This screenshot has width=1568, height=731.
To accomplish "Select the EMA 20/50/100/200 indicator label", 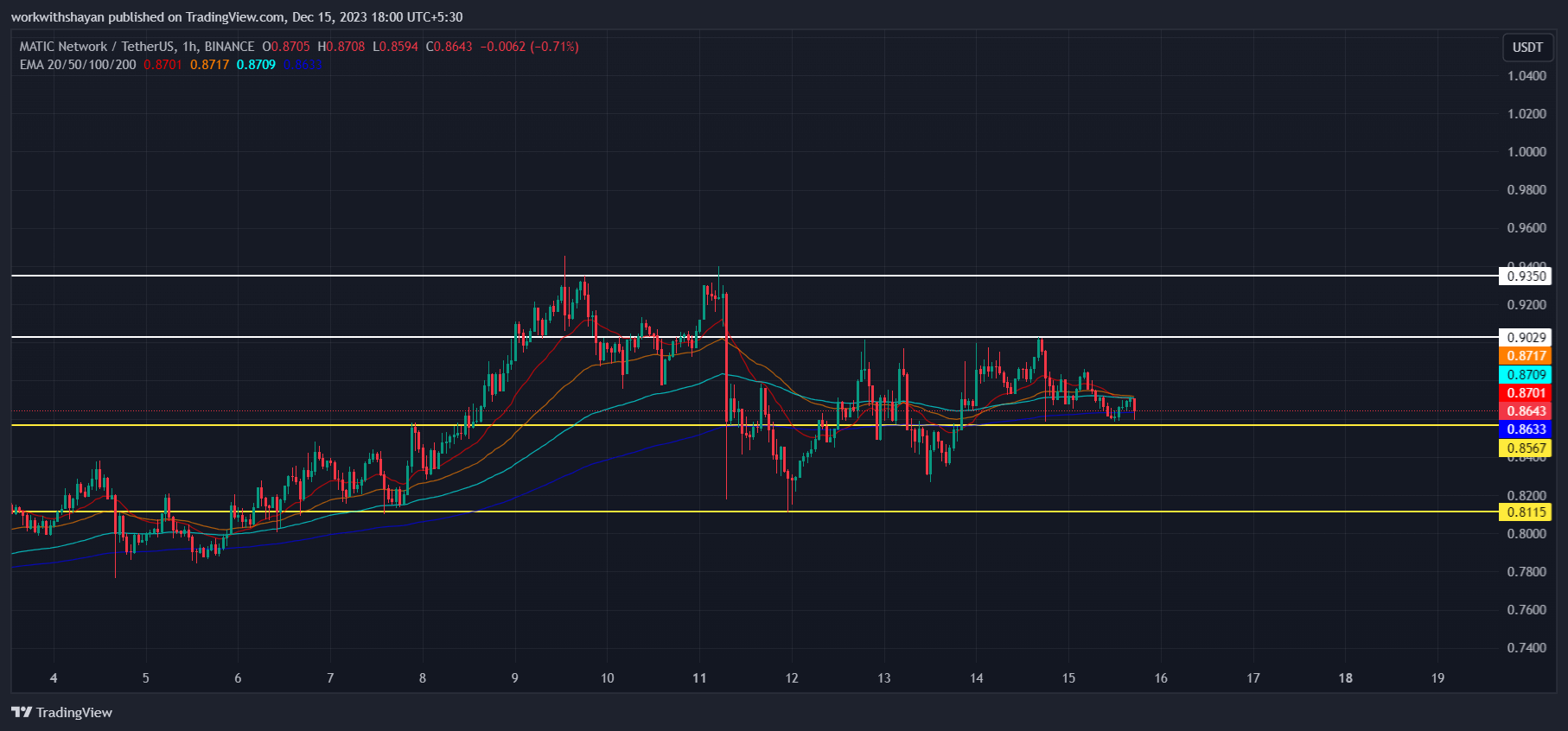I will pyautogui.click(x=78, y=65).
